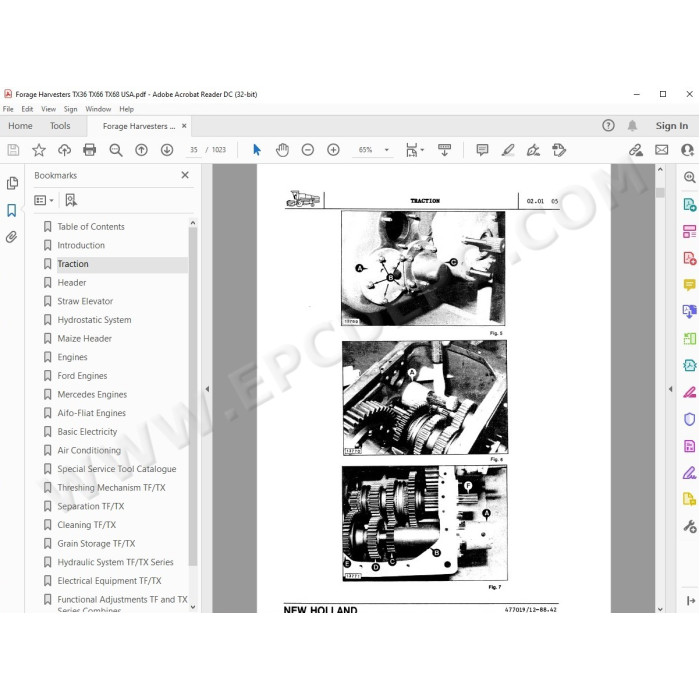Open the Help menu
Screen dimensions: 700x700
126,109
